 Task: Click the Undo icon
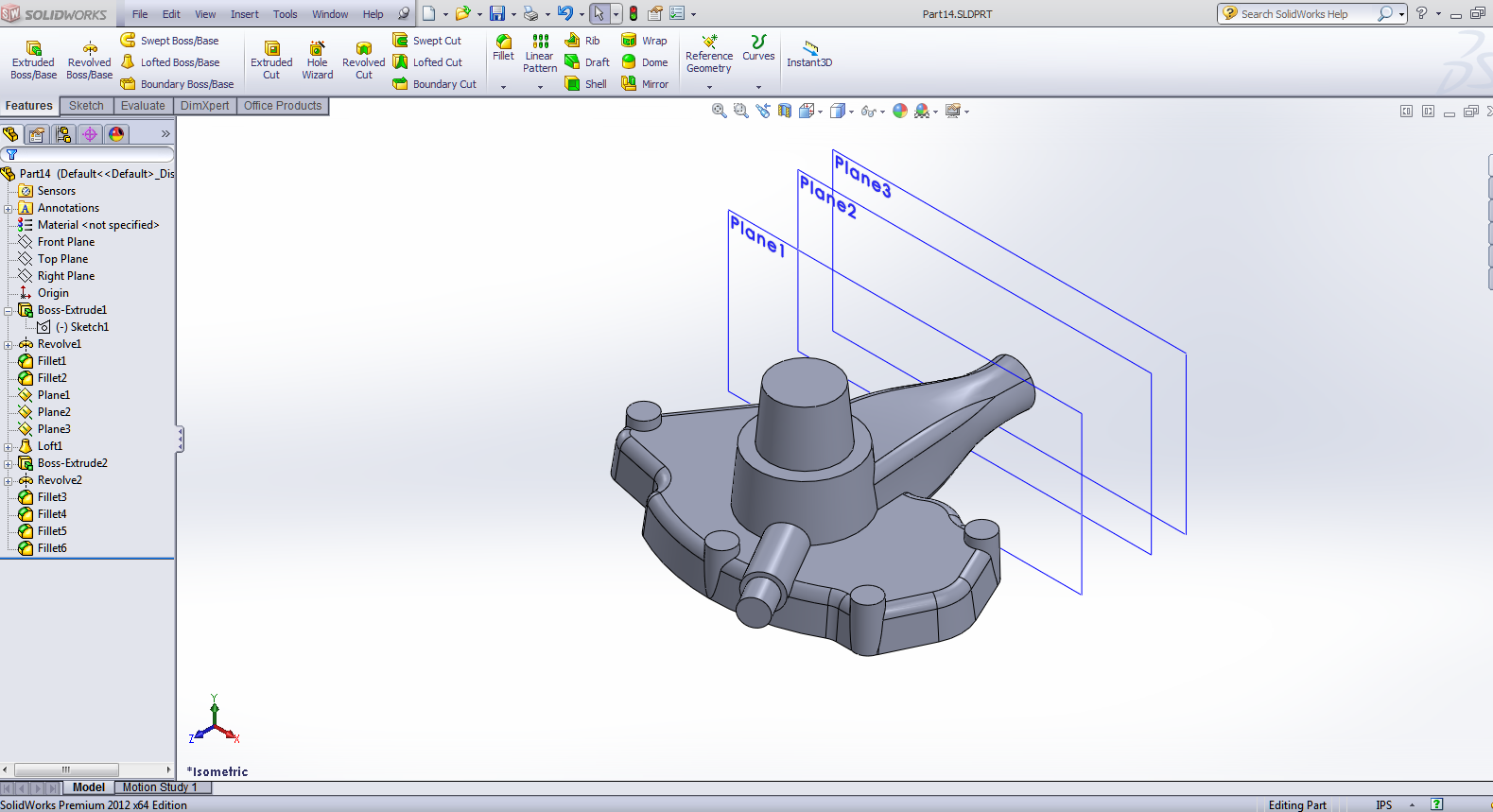point(565,13)
